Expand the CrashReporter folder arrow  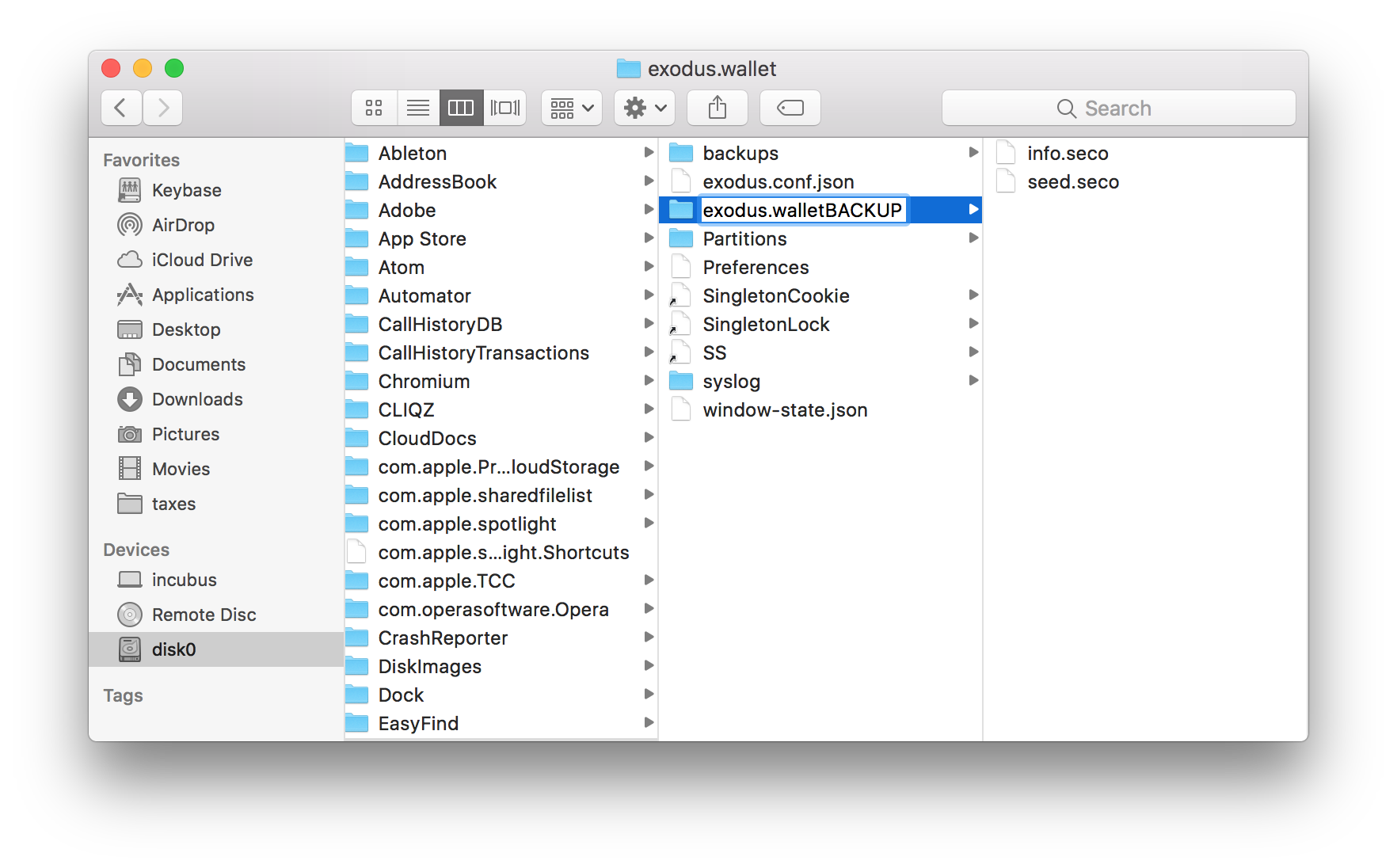(x=649, y=638)
